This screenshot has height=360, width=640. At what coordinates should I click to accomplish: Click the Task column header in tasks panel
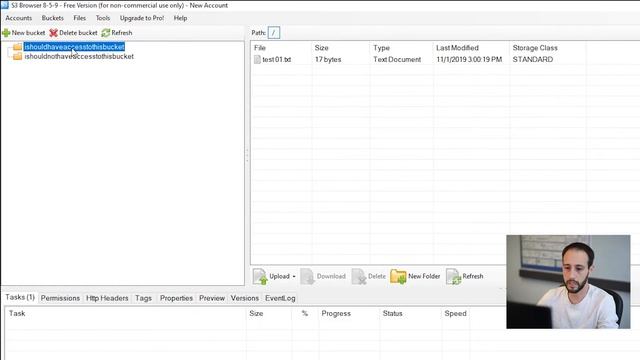click(17, 313)
